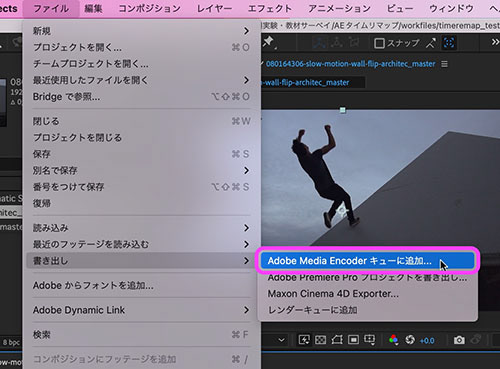Select the Puppet Pin tool icon
The image size is (500, 369).
(x=268, y=43)
